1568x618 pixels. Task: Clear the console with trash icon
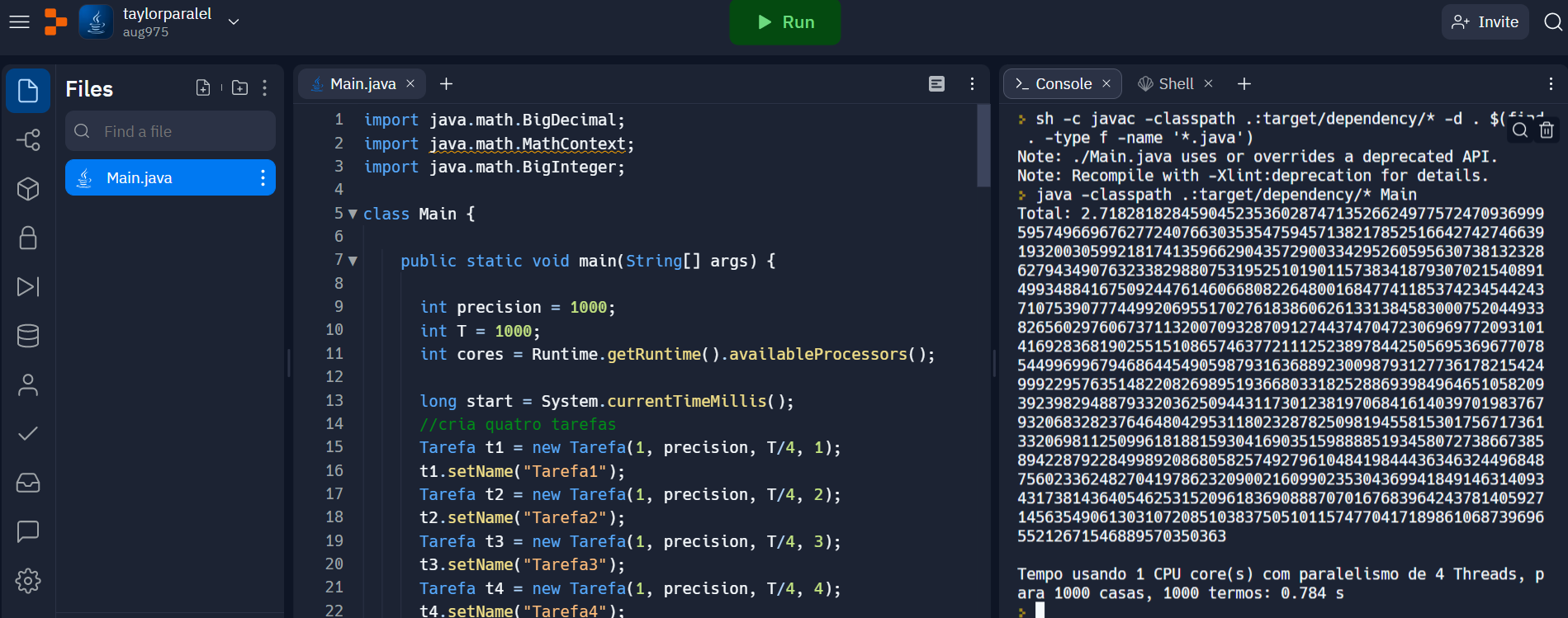[1547, 130]
